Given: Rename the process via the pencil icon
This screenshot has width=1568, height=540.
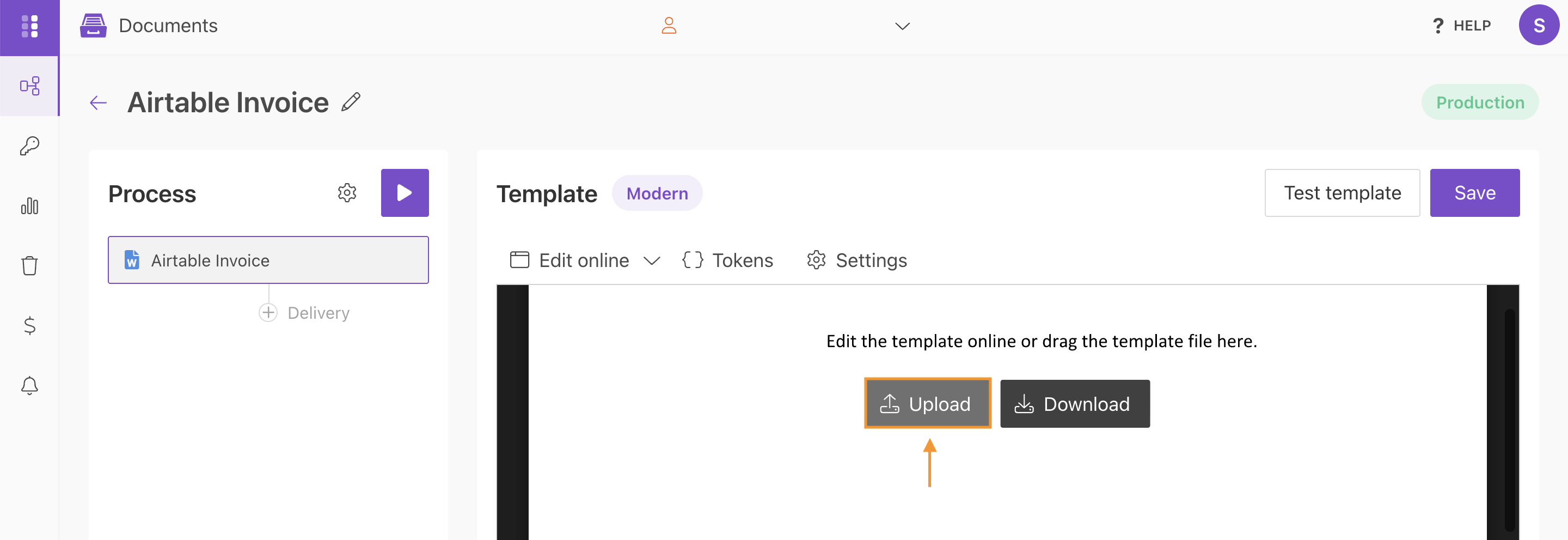Looking at the screenshot, I should click(351, 102).
